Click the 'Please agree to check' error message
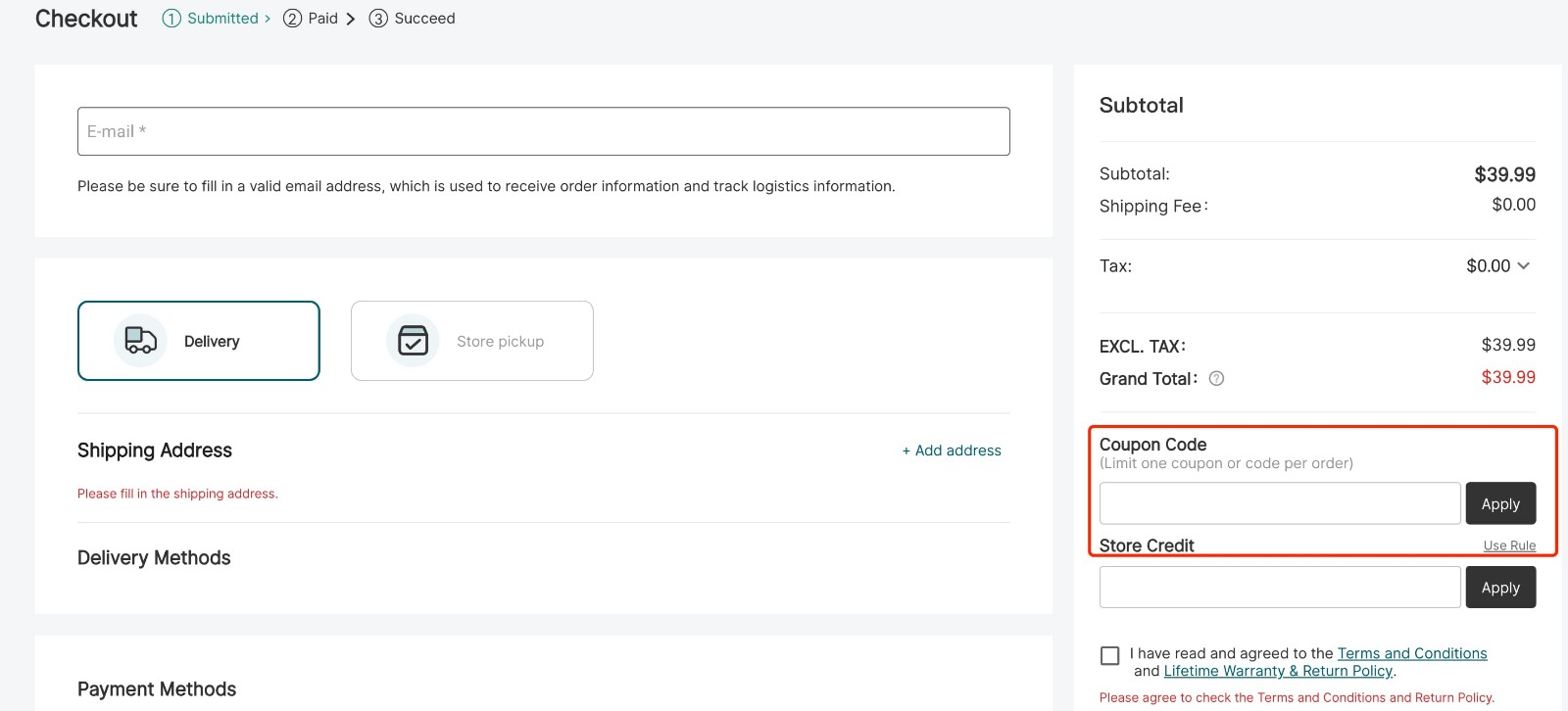This screenshot has width=1568, height=711. 1297,697
